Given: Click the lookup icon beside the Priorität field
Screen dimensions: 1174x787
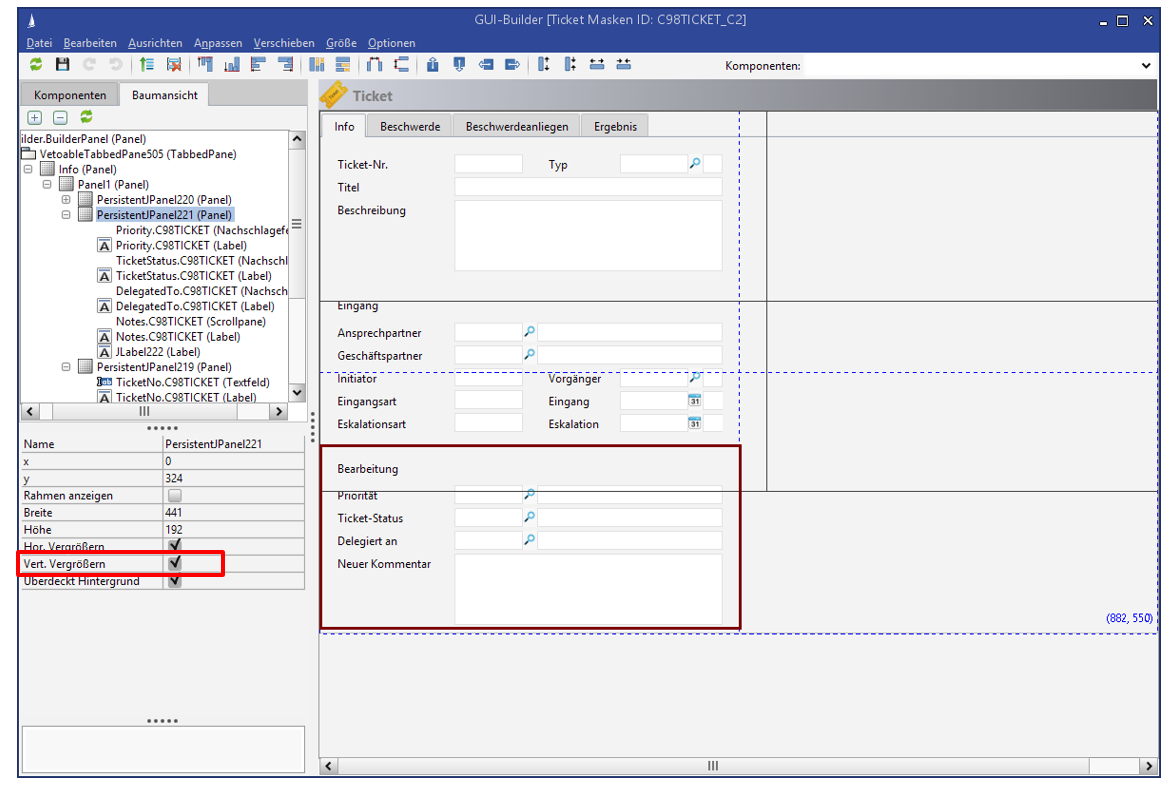Looking at the screenshot, I should click(x=530, y=495).
